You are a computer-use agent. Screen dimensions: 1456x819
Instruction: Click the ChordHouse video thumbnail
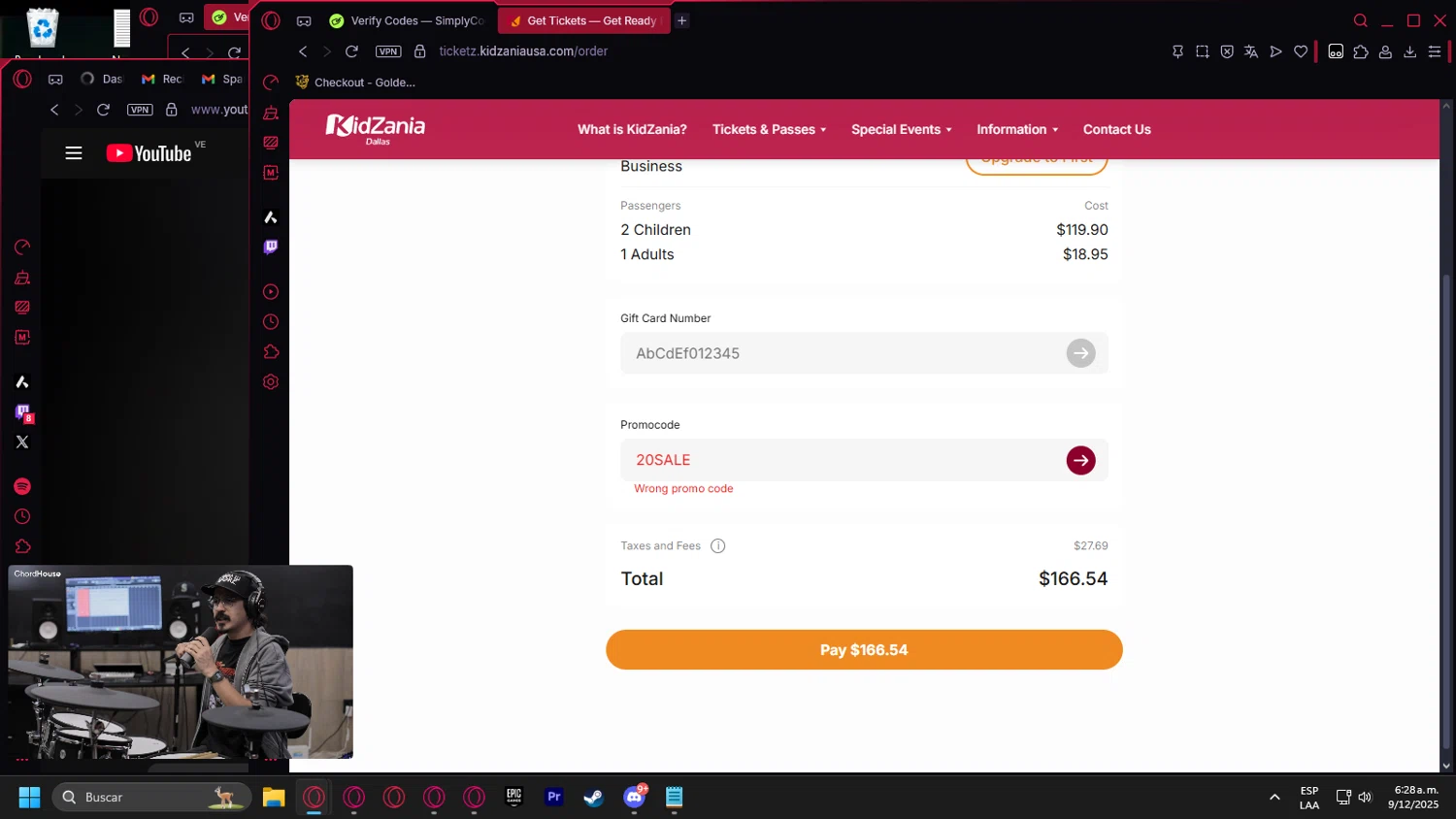[x=181, y=662]
